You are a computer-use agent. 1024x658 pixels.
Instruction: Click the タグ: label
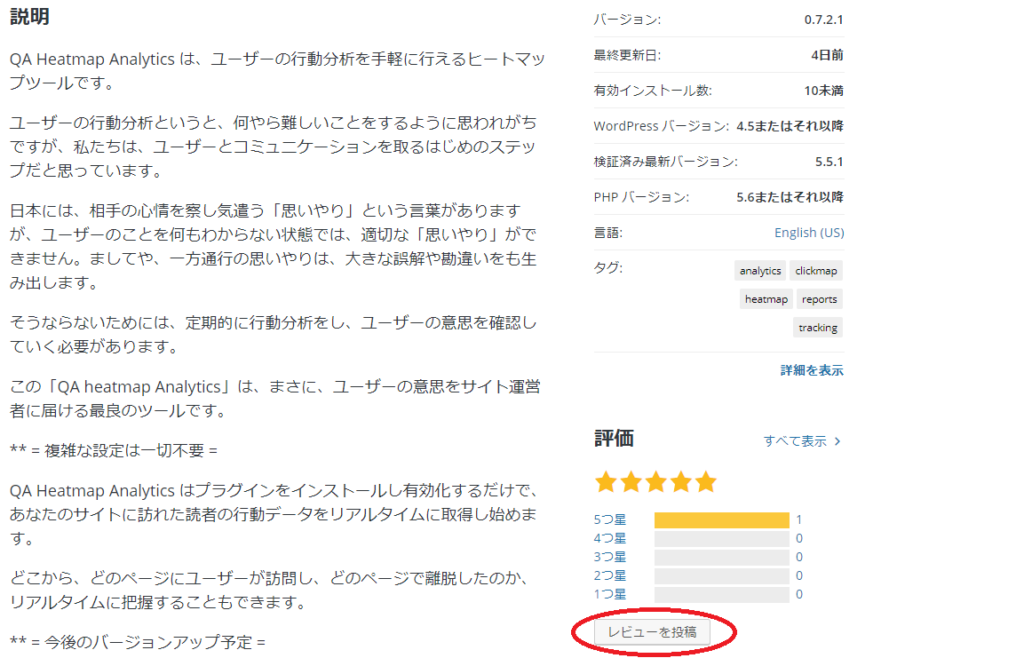[x=608, y=268]
